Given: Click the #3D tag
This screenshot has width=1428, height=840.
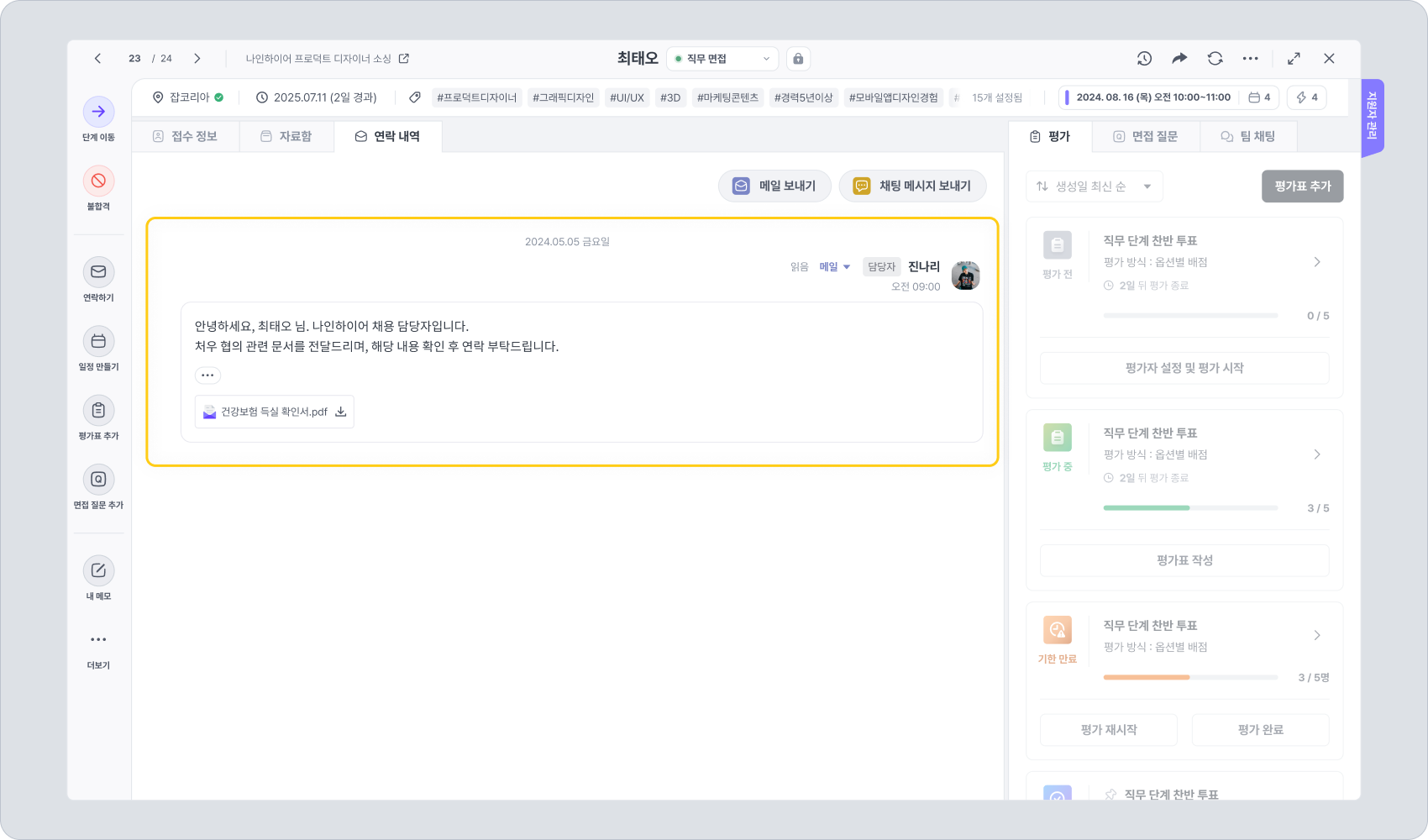Looking at the screenshot, I should [x=670, y=97].
